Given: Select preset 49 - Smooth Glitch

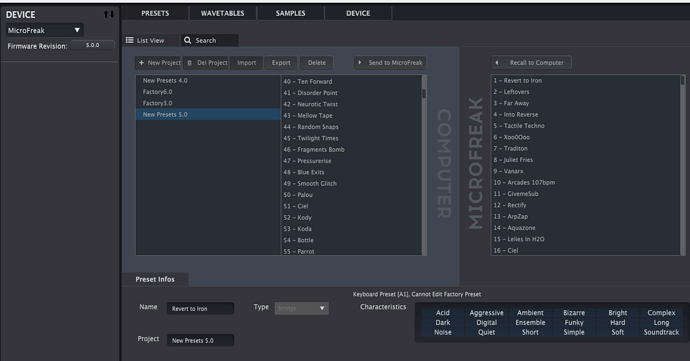Looking at the screenshot, I should [351, 184].
